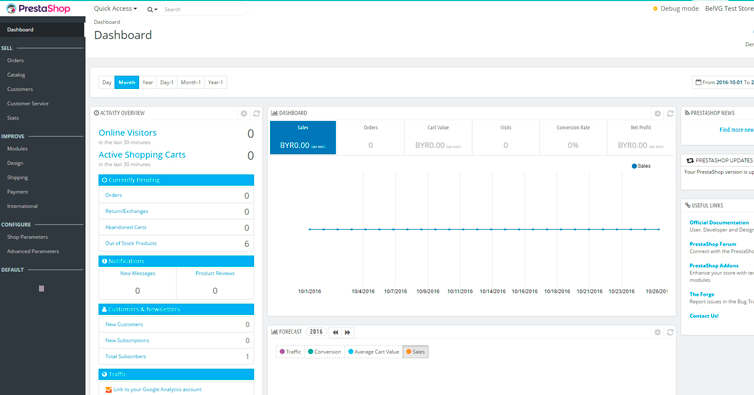This screenshot has width=754, height=395.
Task: Select the Orders metric tile in chart
Action: pyautogui.click(x=370, y=138)
